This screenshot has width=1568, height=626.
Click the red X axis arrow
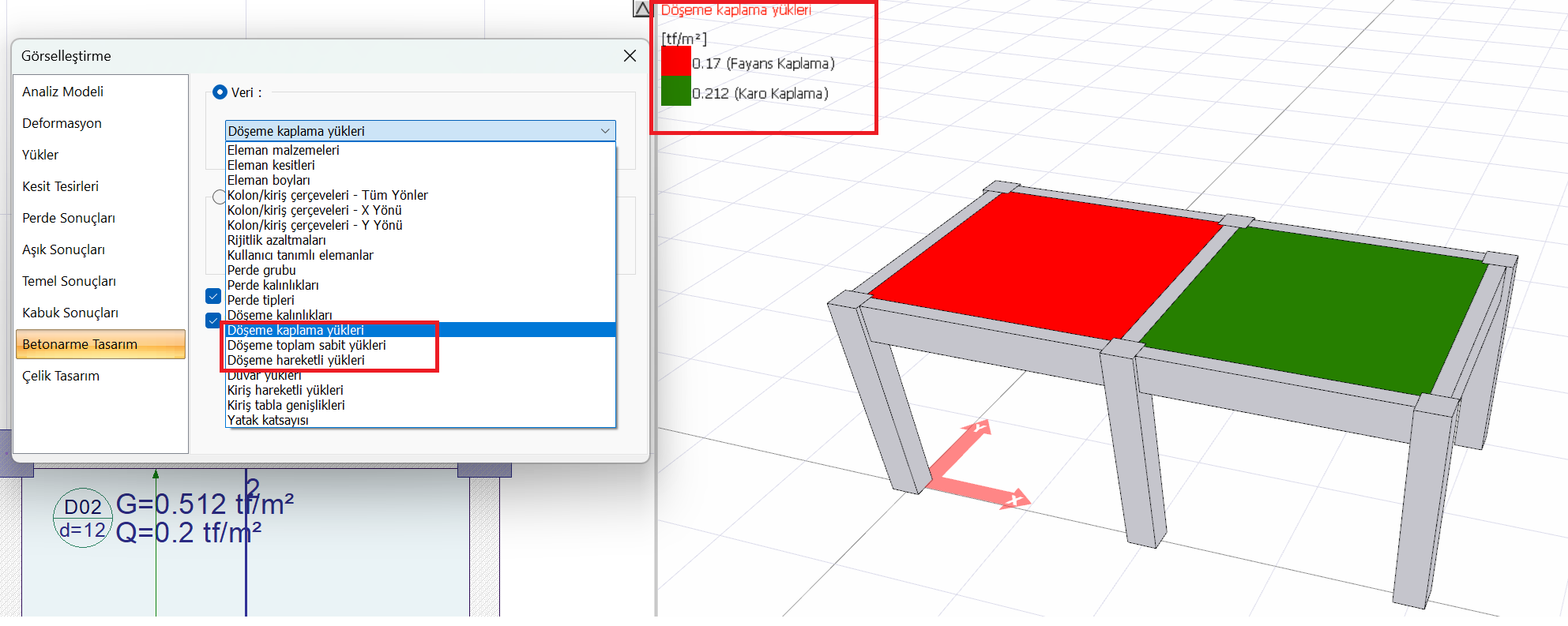click(1014, 498)
